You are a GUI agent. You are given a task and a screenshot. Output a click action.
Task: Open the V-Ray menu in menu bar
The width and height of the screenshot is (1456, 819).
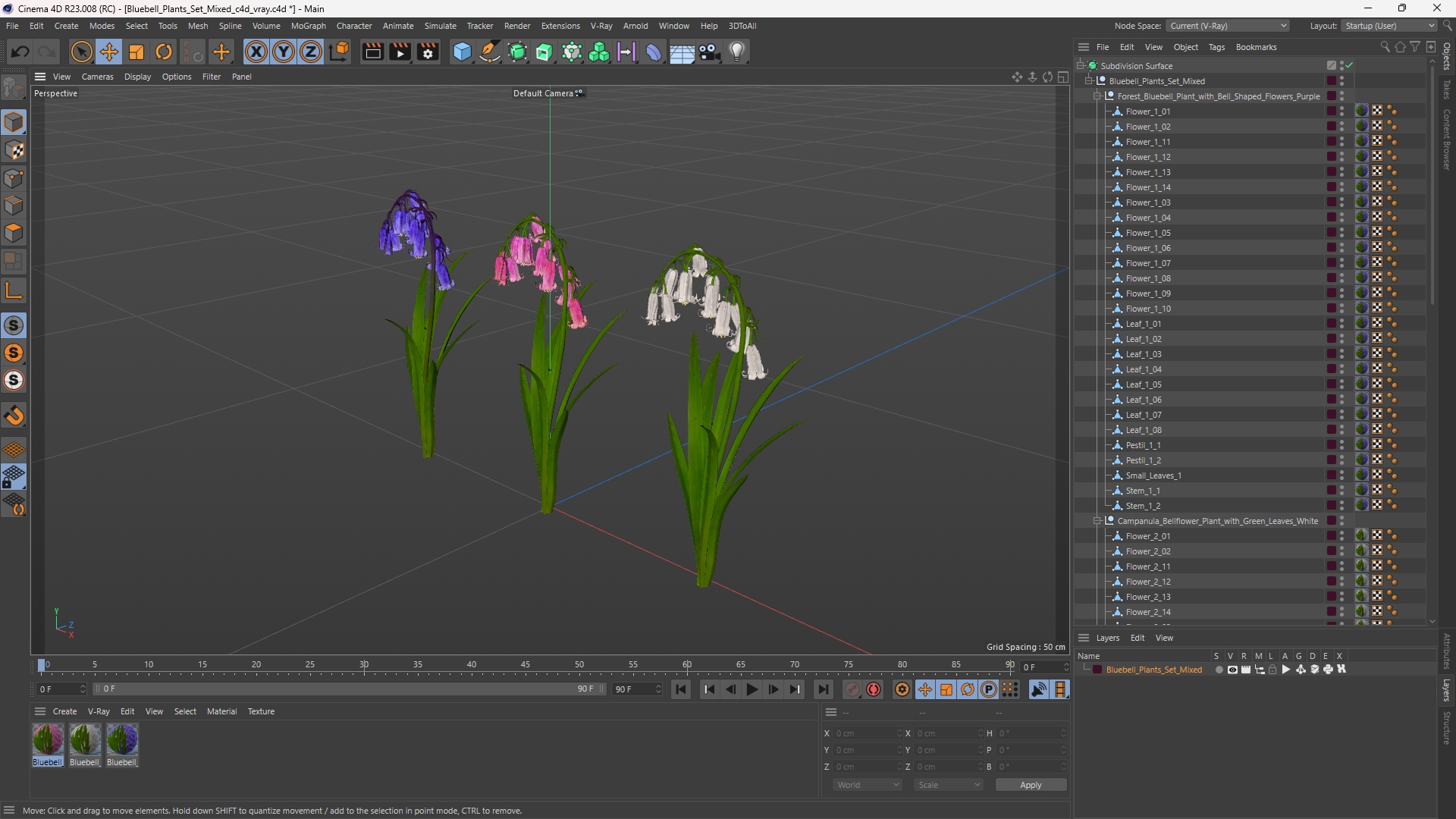pos(601,26)
